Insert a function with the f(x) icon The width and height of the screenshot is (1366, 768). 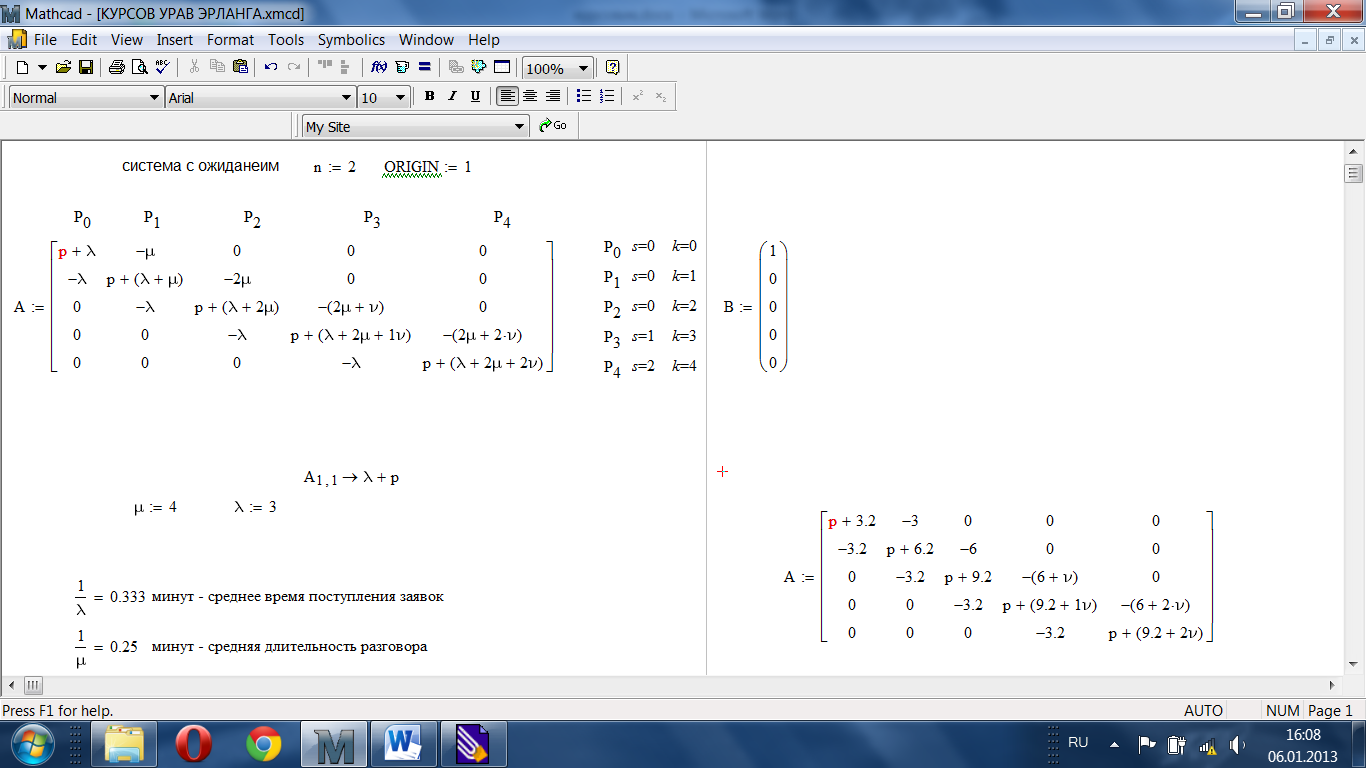[x=378, y=68]
